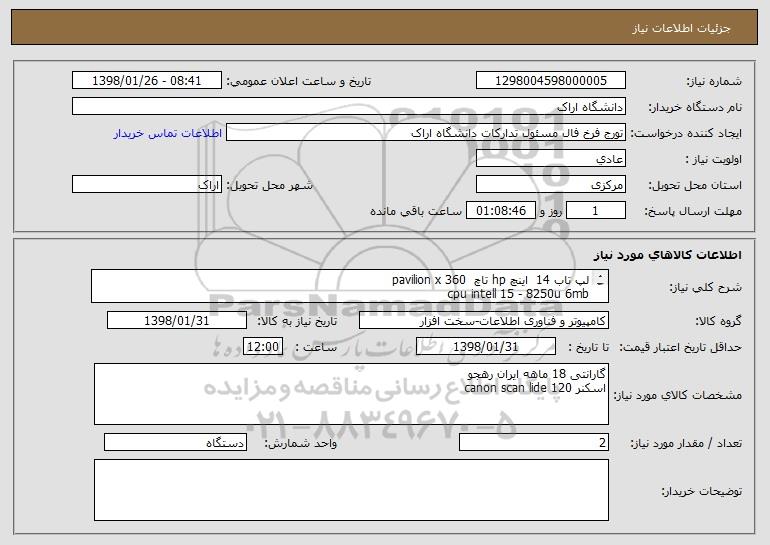The width and height of the screenshot is (770, 545).
Task: Click the label تعداد / مقدار مورد نیاز
Action: click(x=686, y=443)
